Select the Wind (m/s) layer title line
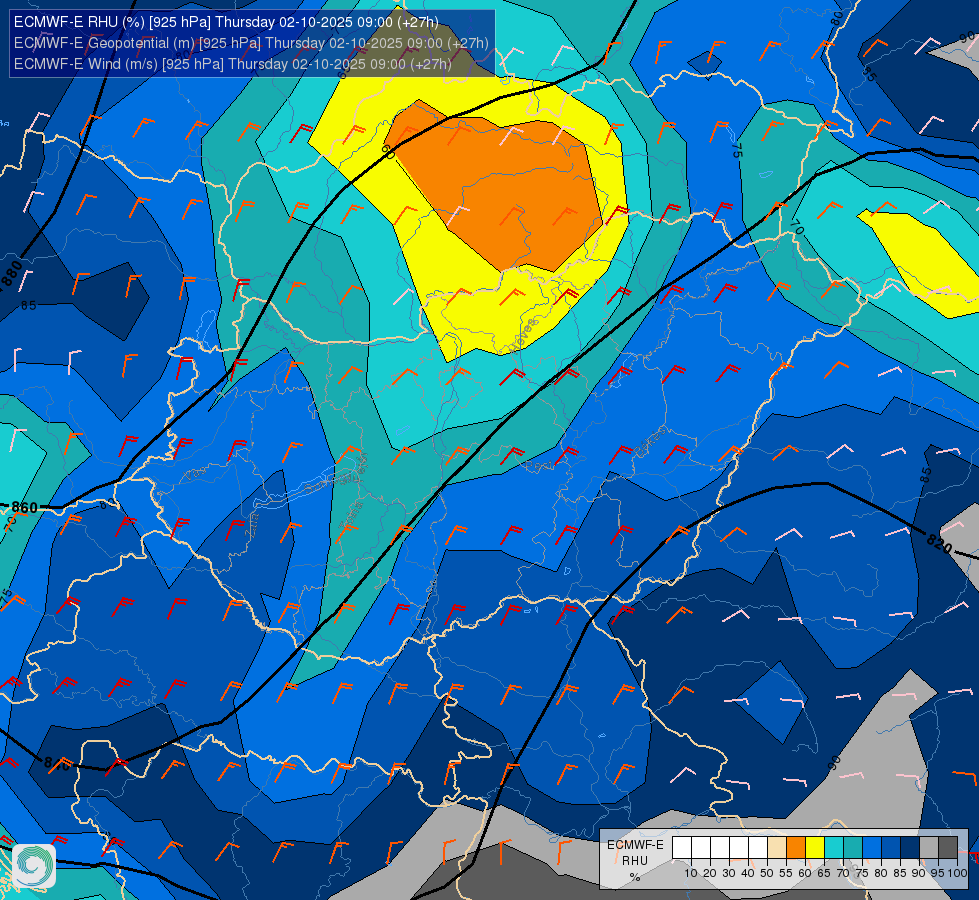 click(232, 64)
